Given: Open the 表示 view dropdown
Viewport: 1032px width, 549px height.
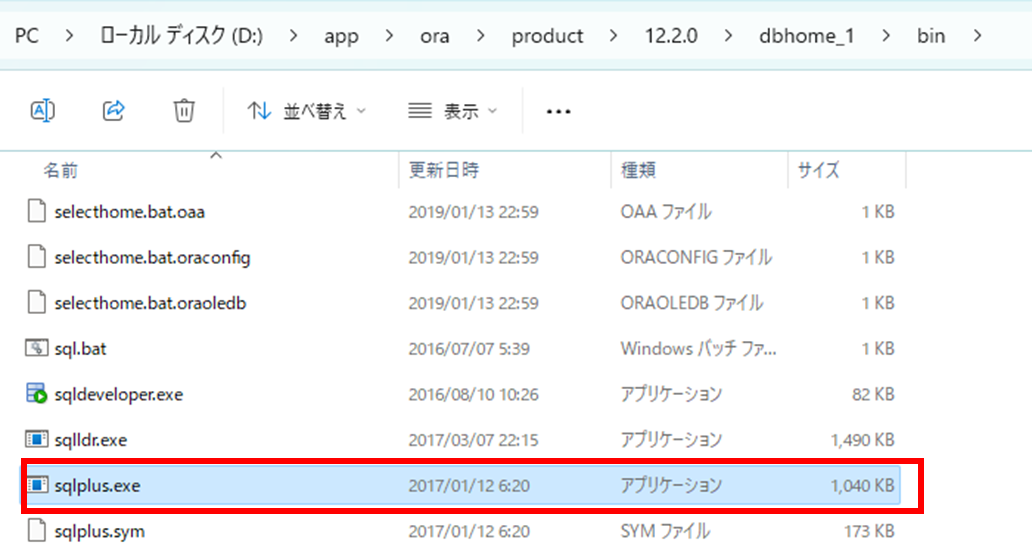Looking at the screenshot, I should click(452, 111).
